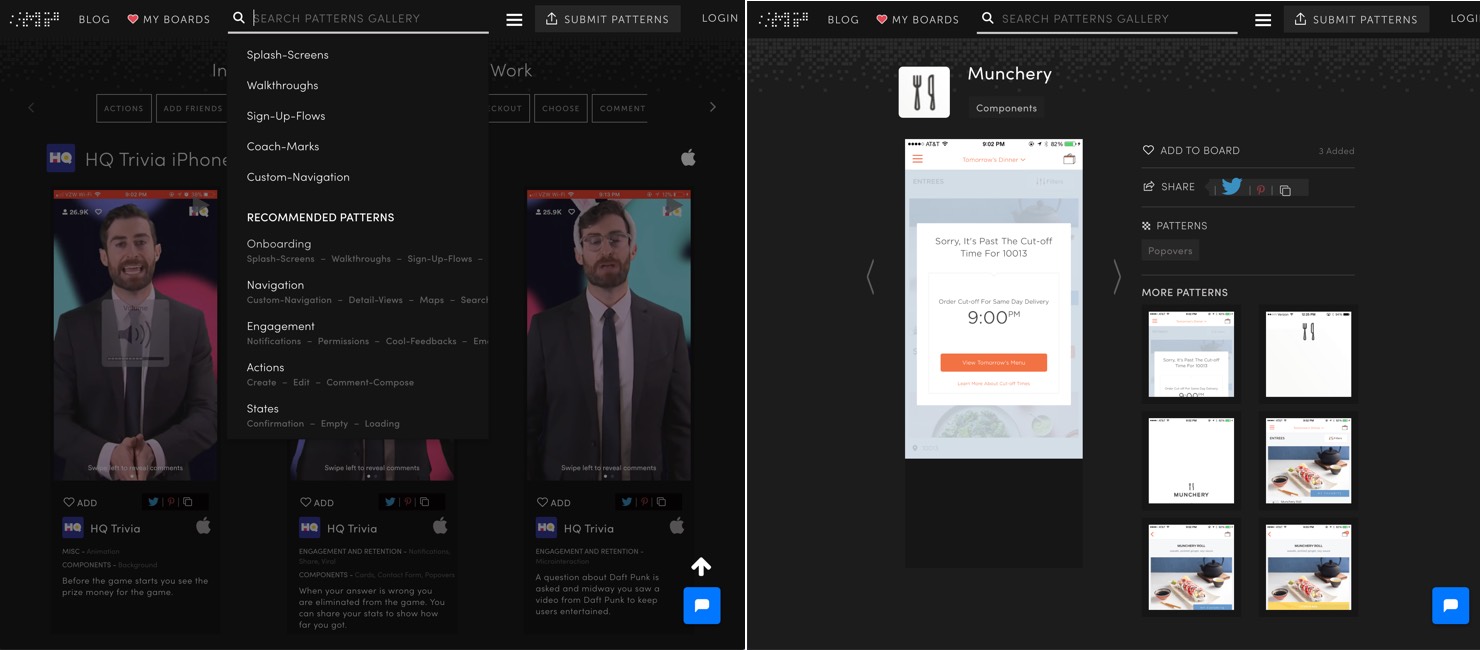Click the Popovers pattern tag
Image resolution: width=1480 pixels, height=650 pixels.
1169,251
